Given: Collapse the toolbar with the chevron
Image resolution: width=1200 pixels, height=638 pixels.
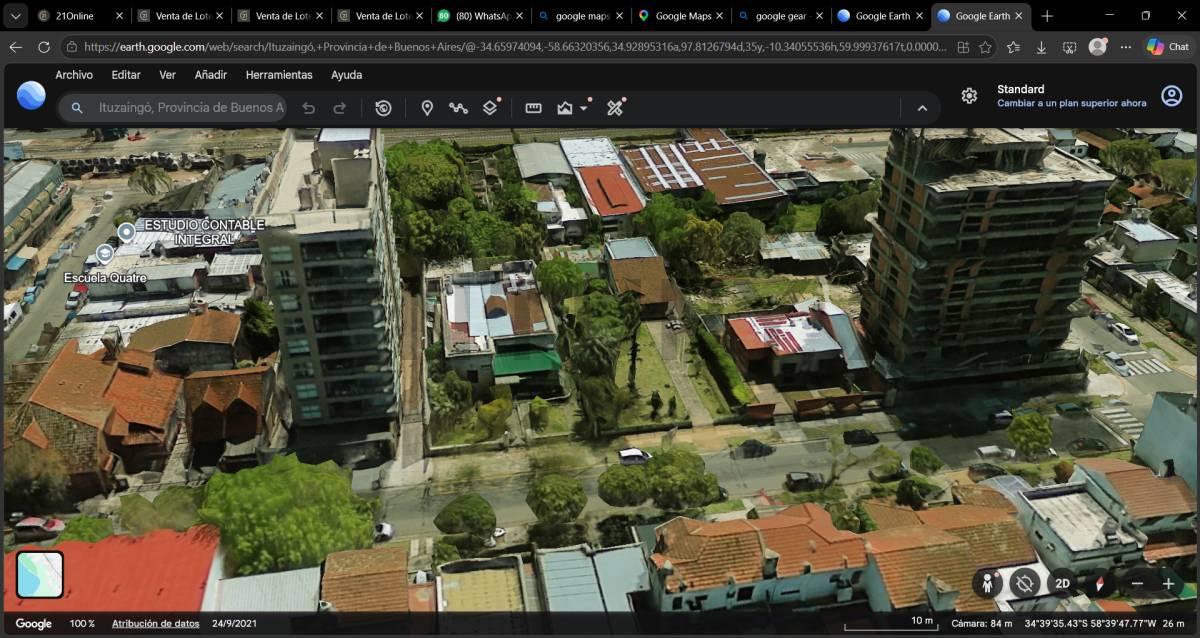Looking at the screenshot, I should pos(922,108).
